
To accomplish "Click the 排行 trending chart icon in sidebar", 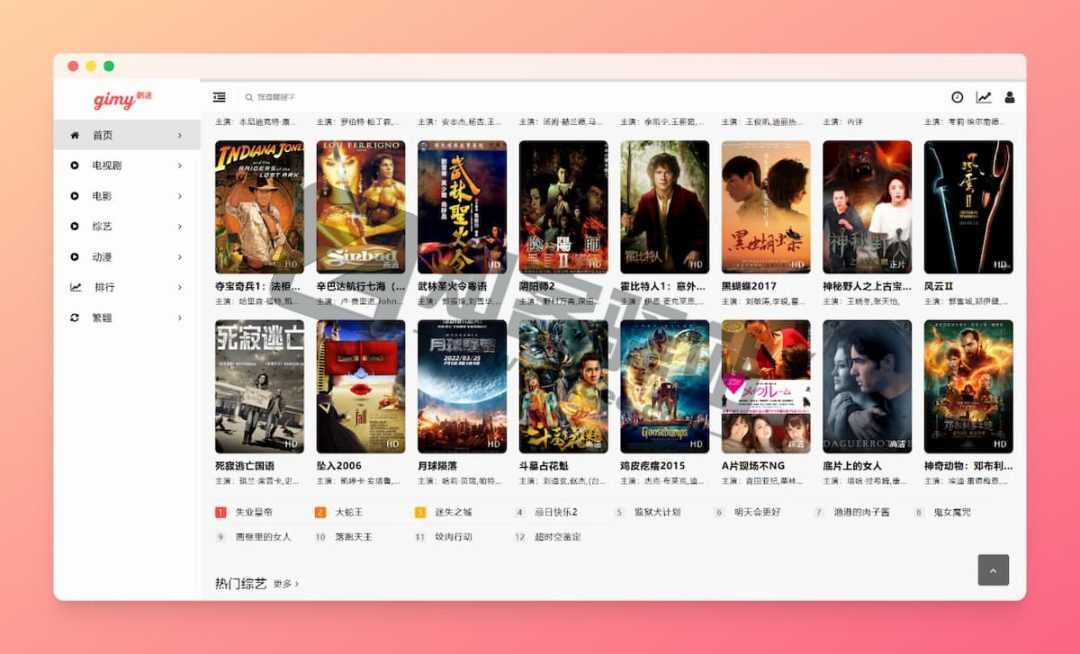I will click(x=75, y=287).
